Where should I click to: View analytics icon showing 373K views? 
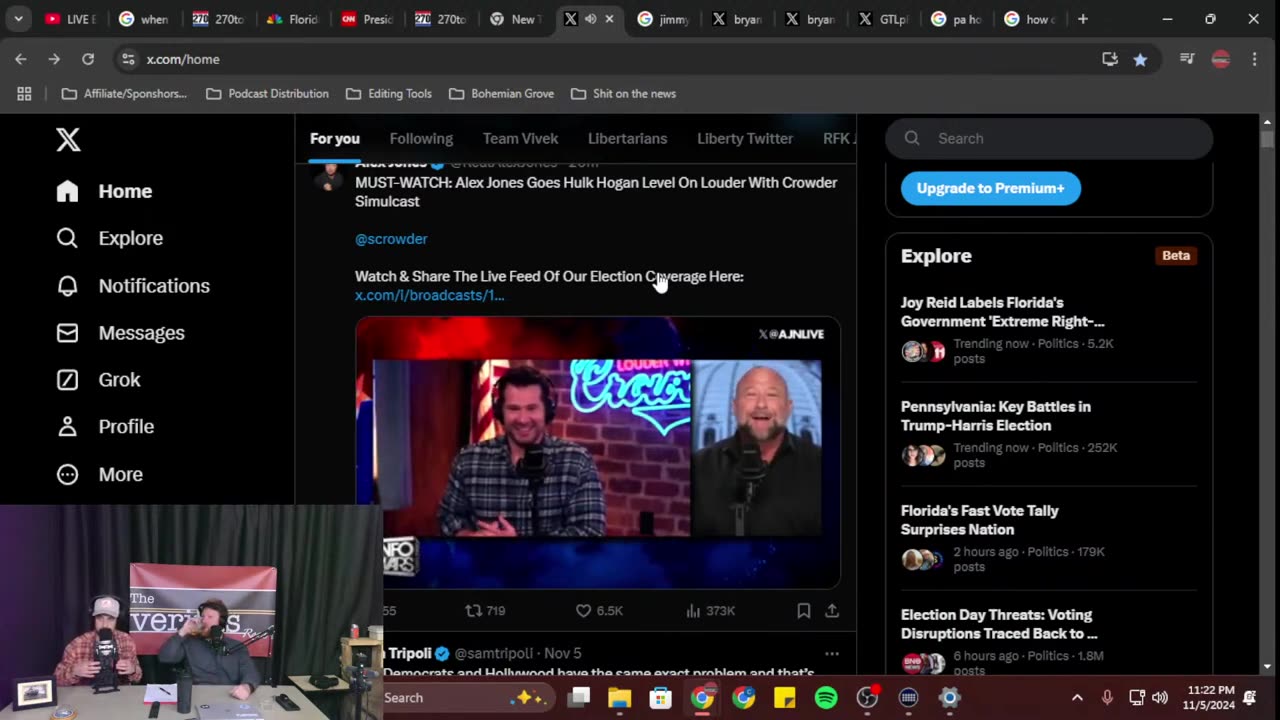[710, 610]
